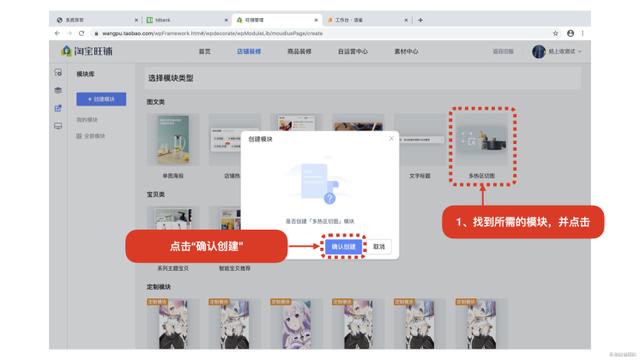Open the 商品装修 navigation tab

(299, 51)
